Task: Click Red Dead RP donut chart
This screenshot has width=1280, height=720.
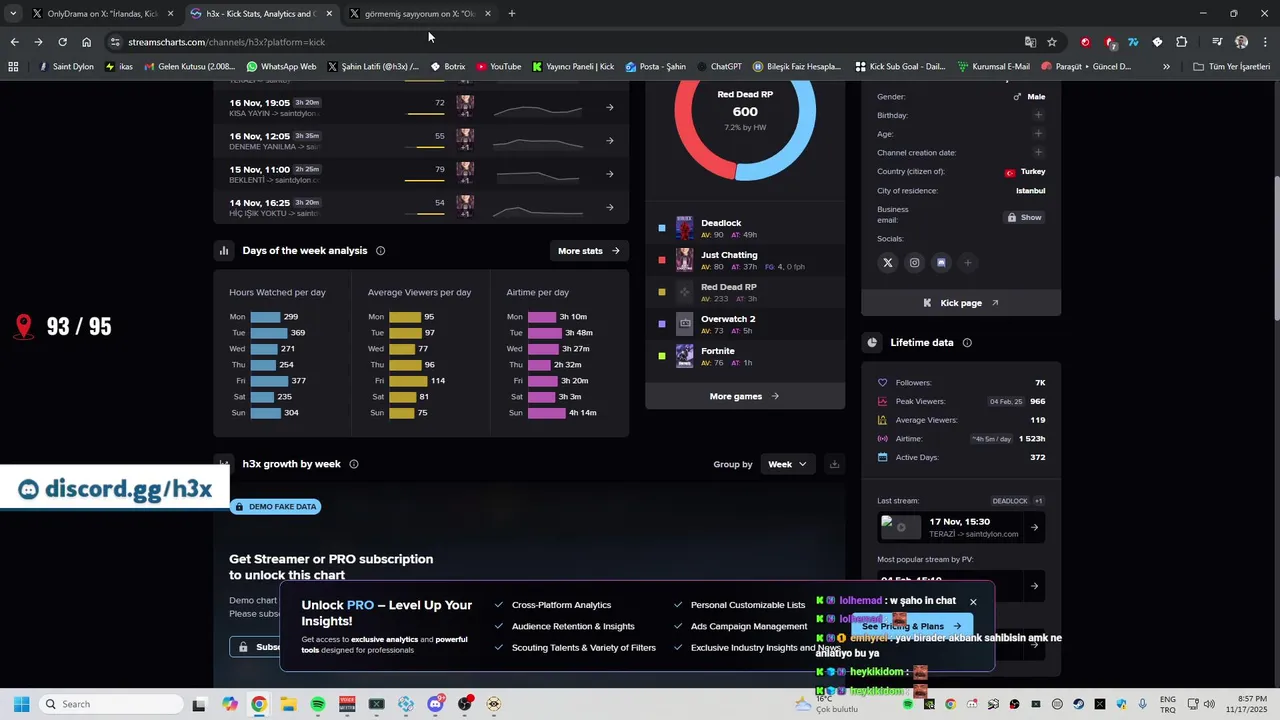Action: [745, 112]
